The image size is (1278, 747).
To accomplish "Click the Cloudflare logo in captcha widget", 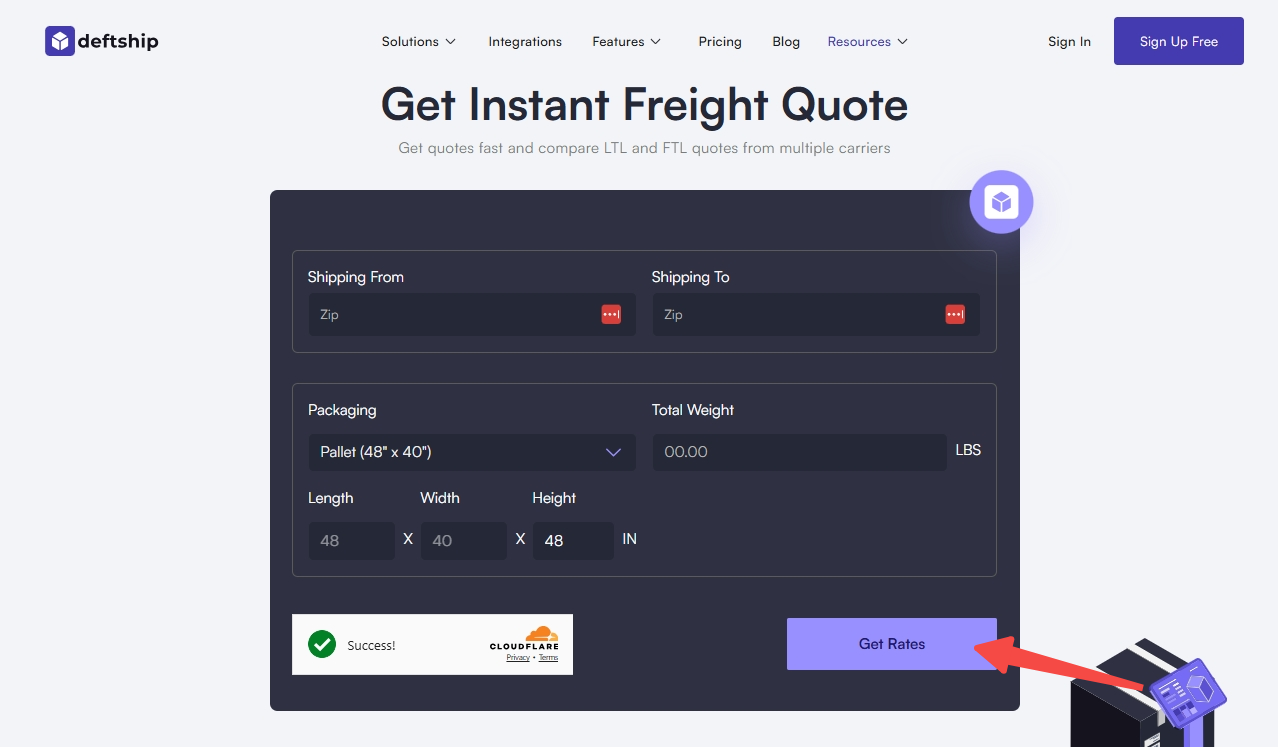I will (524, 639).
